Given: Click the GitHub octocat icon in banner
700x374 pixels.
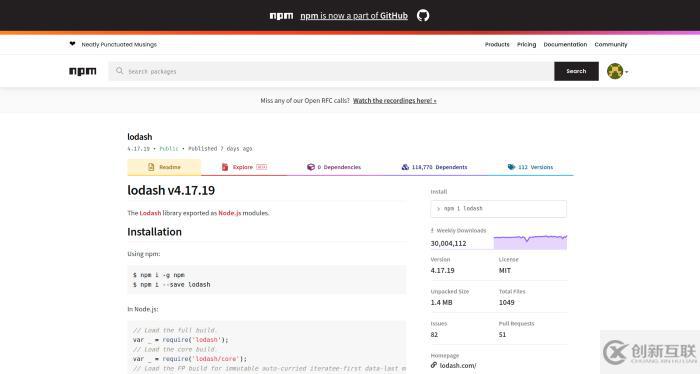Looking at the screenshot, I should (x=423, y=16).
